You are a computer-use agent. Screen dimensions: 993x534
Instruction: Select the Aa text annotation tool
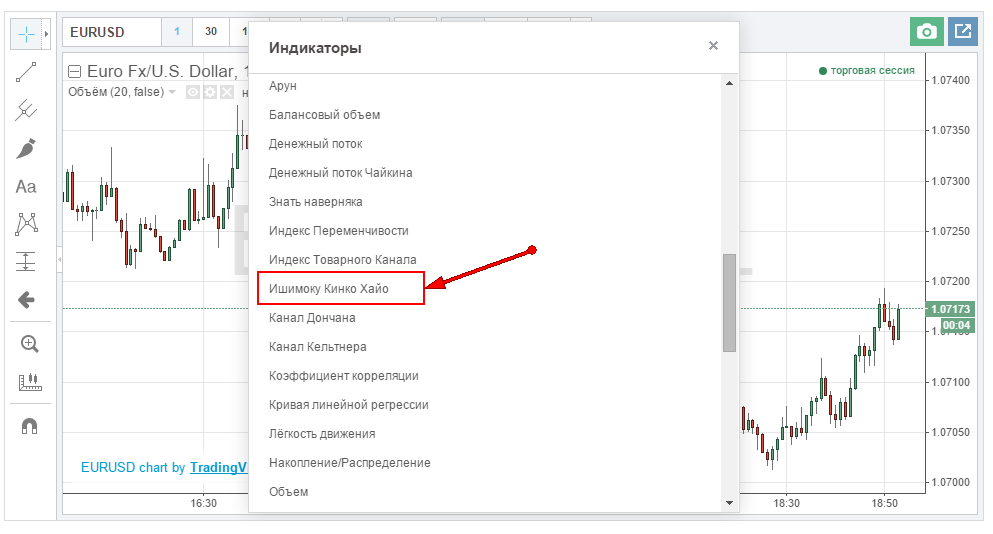click(x=26, y=186)
